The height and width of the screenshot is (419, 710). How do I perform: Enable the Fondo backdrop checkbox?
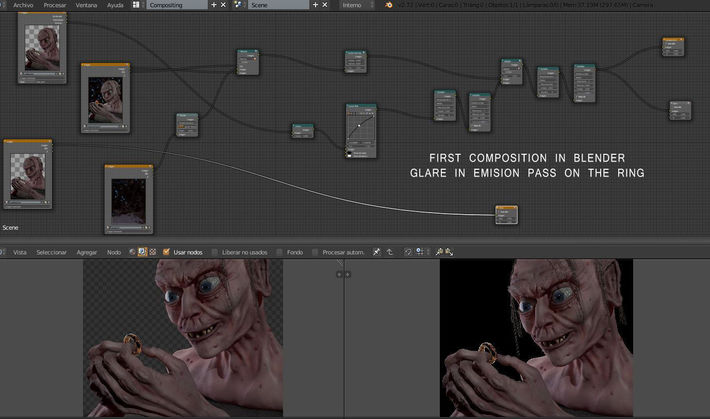coord(280,252)
